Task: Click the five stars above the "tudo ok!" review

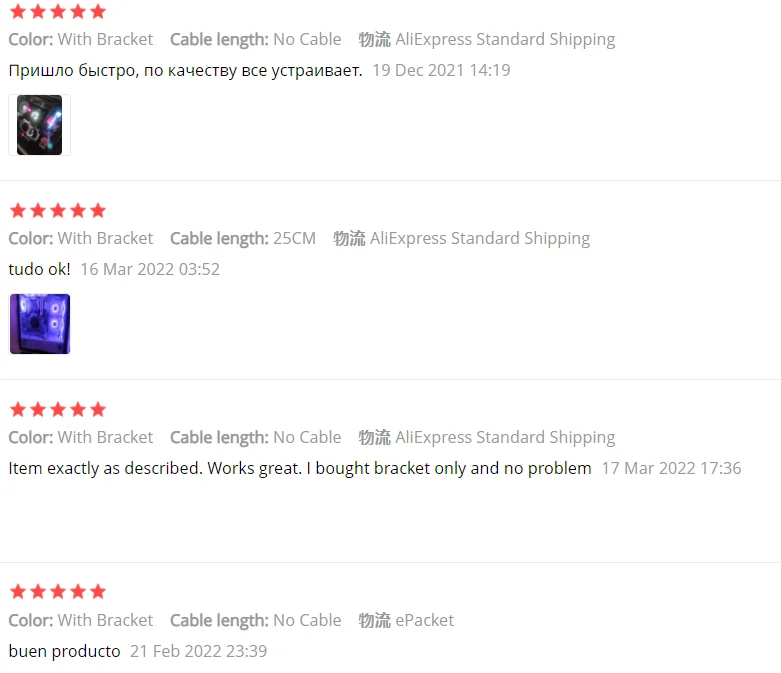Action: [57, 211]
